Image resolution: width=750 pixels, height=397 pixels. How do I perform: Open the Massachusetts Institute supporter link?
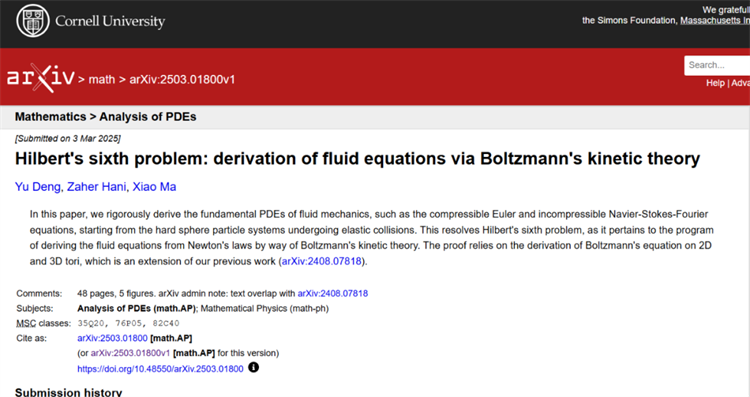pyautogui.click(x=715, y=21)
